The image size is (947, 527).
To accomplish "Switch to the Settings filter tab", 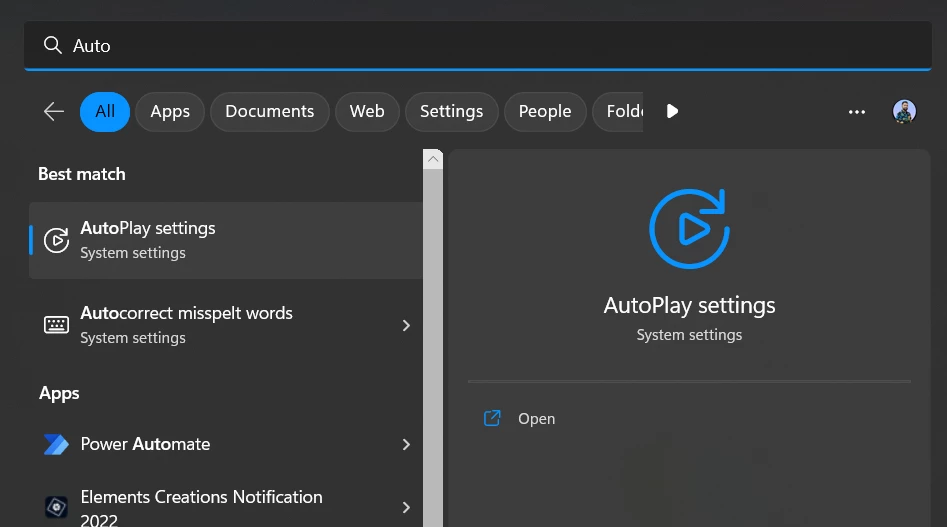I will (x=452, y=112).
